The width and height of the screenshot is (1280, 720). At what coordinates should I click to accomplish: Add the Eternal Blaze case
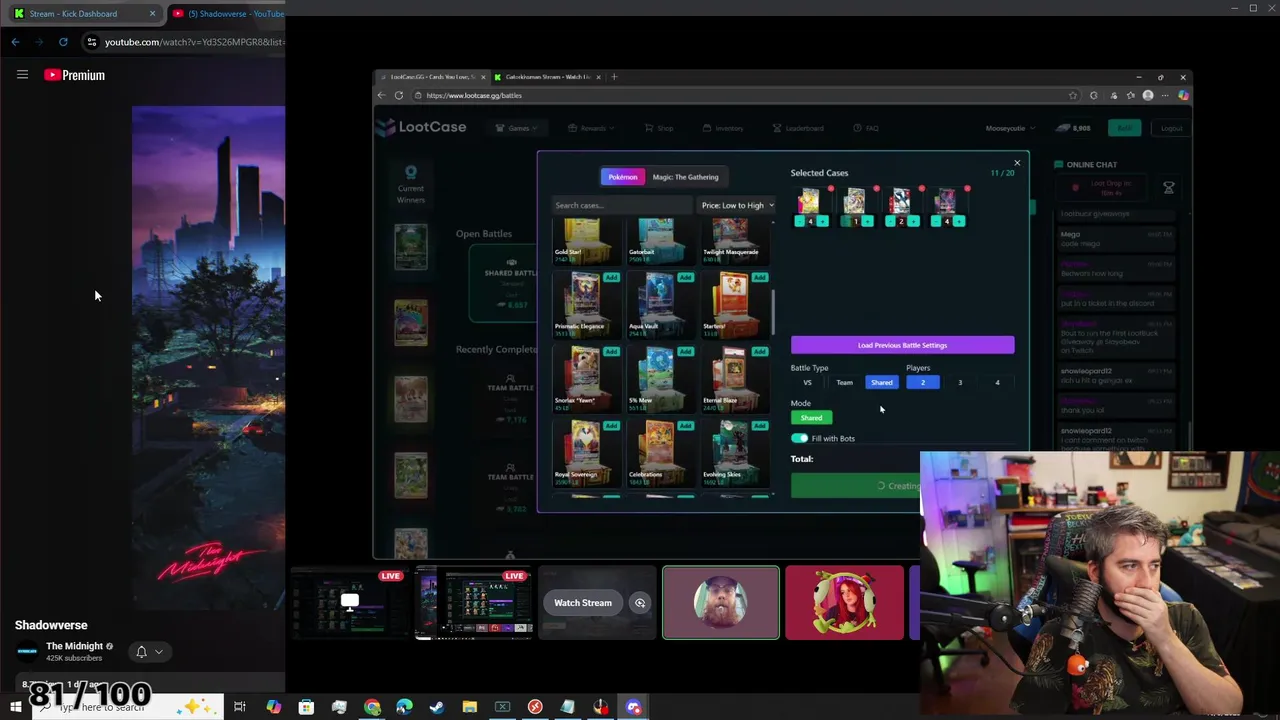pos(760,351)
